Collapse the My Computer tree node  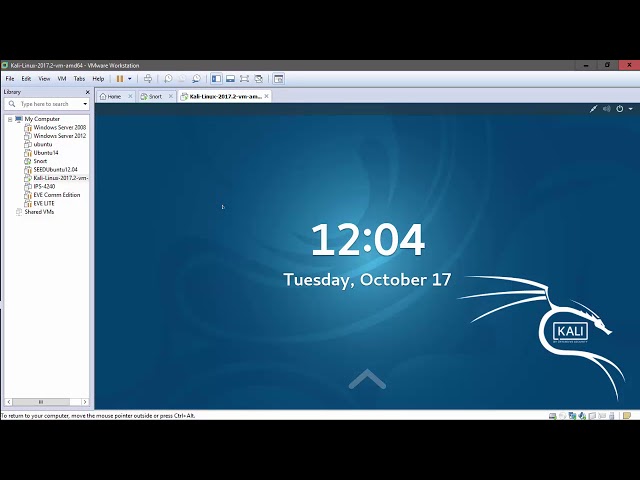tap(10, 119)
